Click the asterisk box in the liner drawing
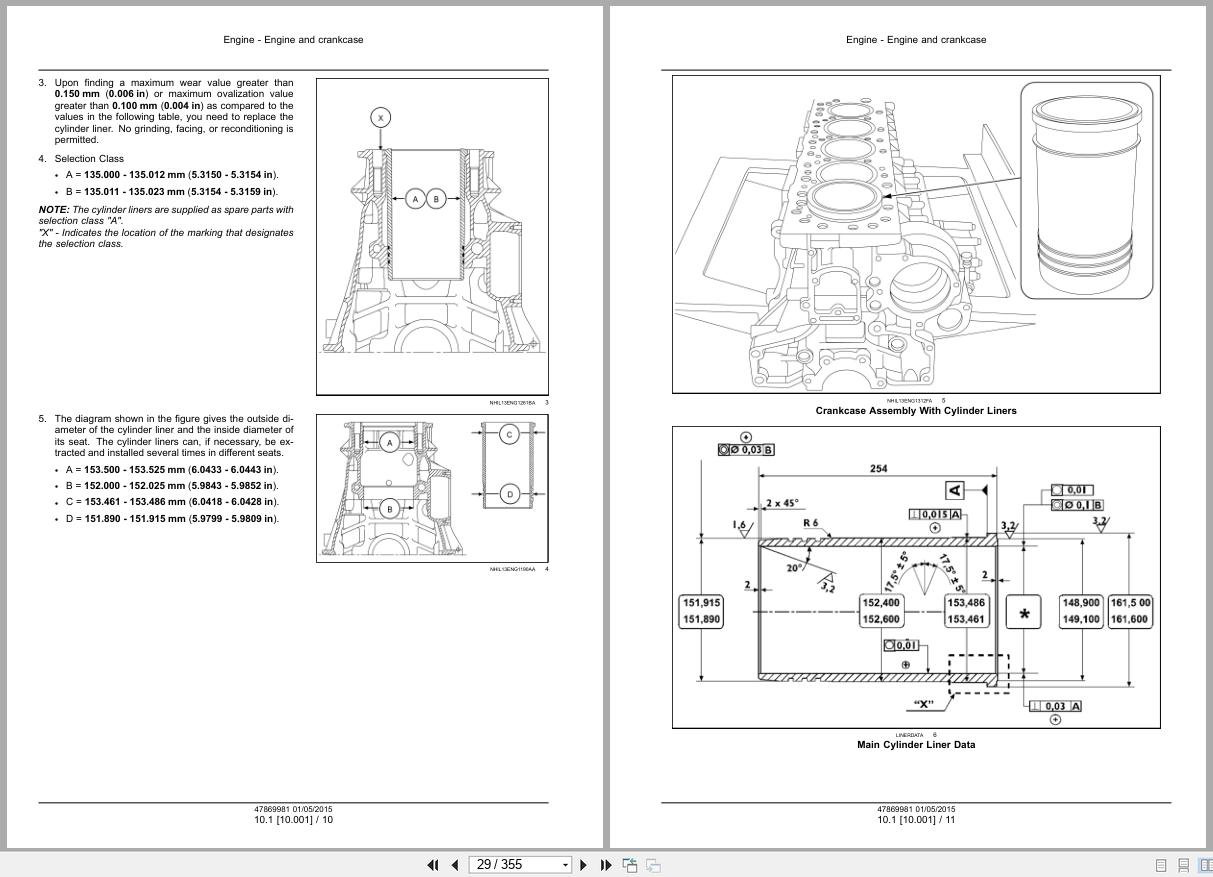 (1023, 612)
